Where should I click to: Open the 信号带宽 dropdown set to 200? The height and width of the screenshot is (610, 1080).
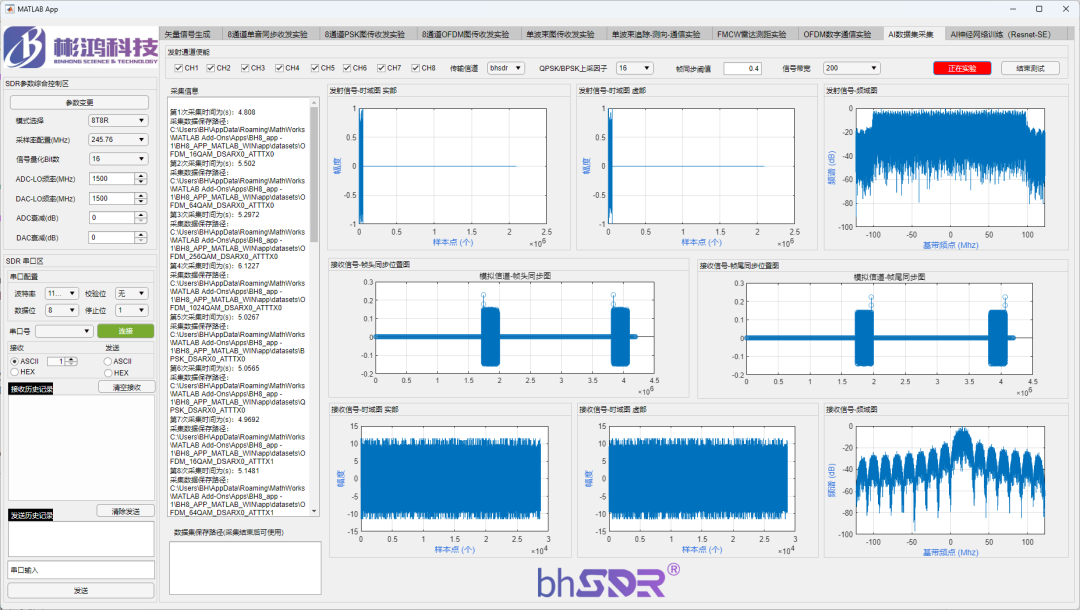(851, 68)
